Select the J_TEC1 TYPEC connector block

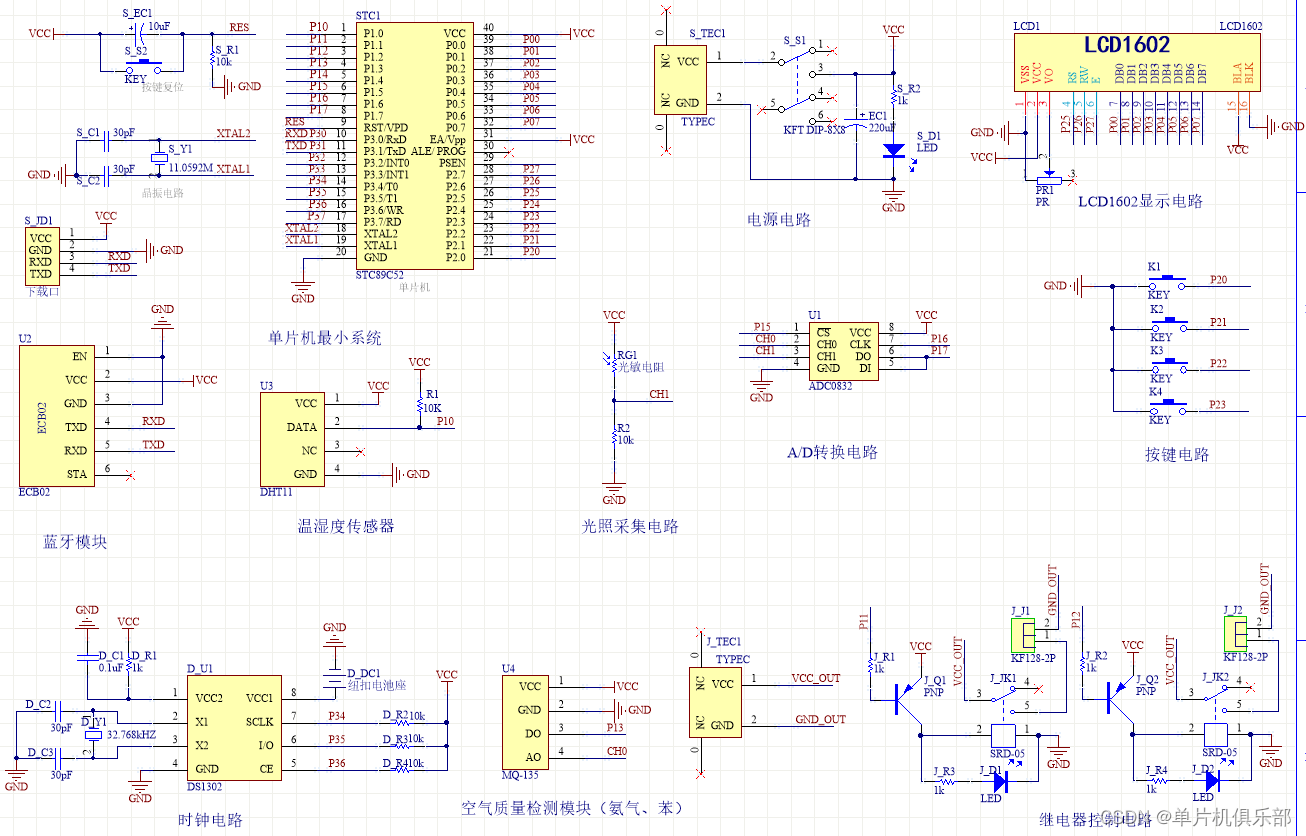click(715, 704)
